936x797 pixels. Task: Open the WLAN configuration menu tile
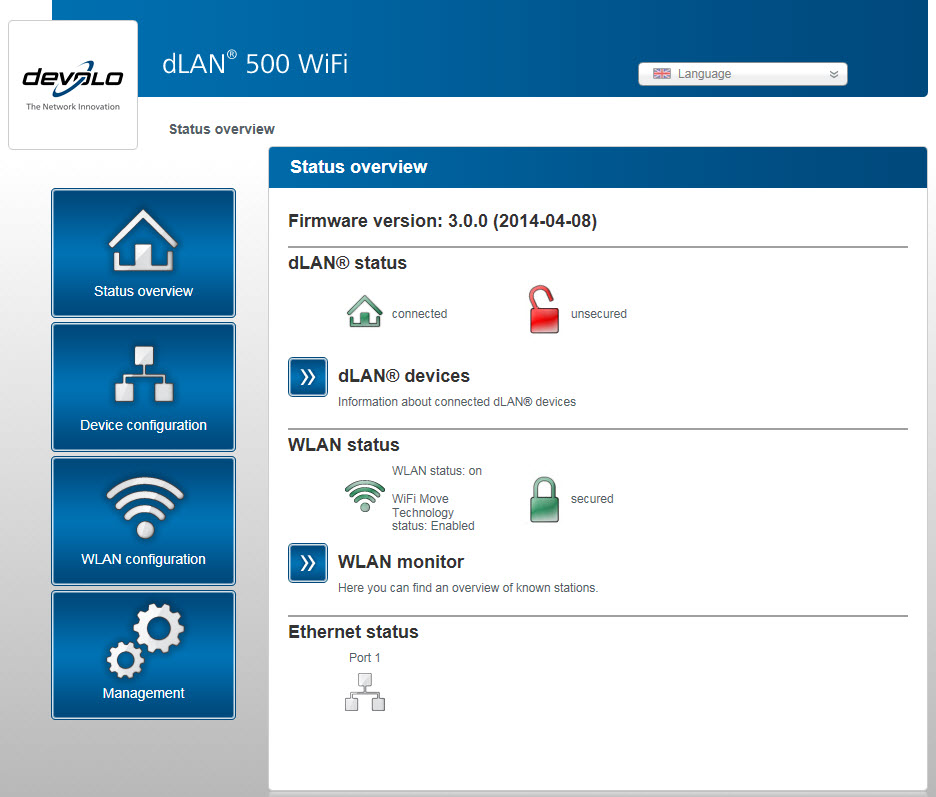[143, 521]
